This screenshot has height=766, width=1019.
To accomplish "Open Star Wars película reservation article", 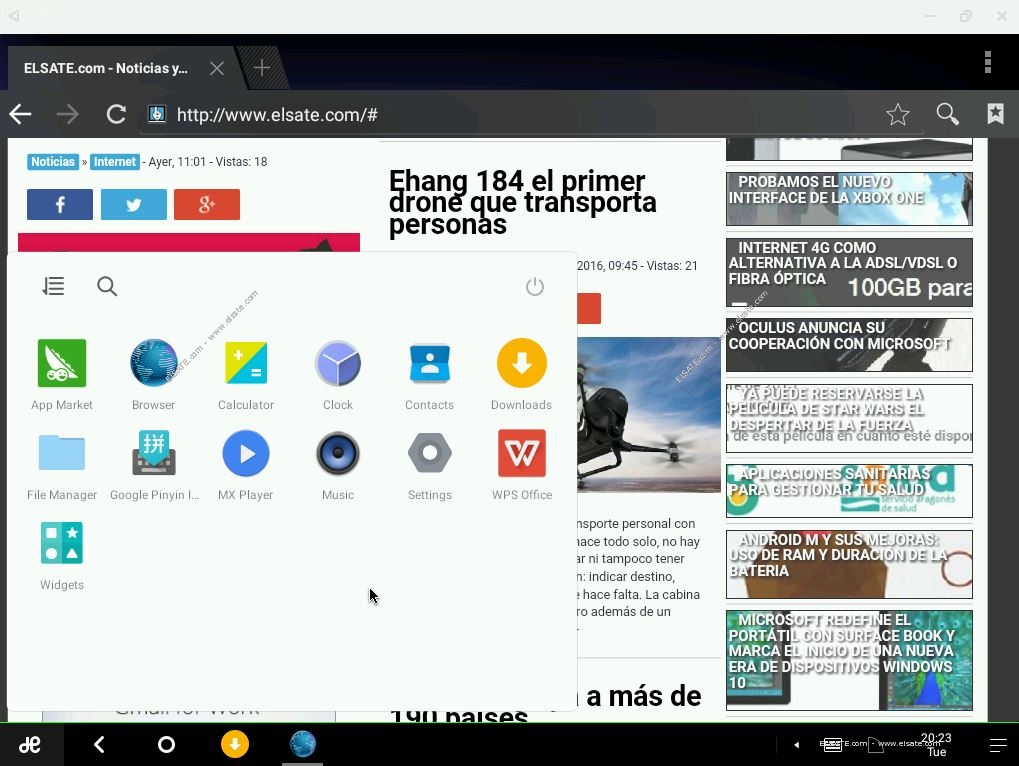I will (849, 418).
